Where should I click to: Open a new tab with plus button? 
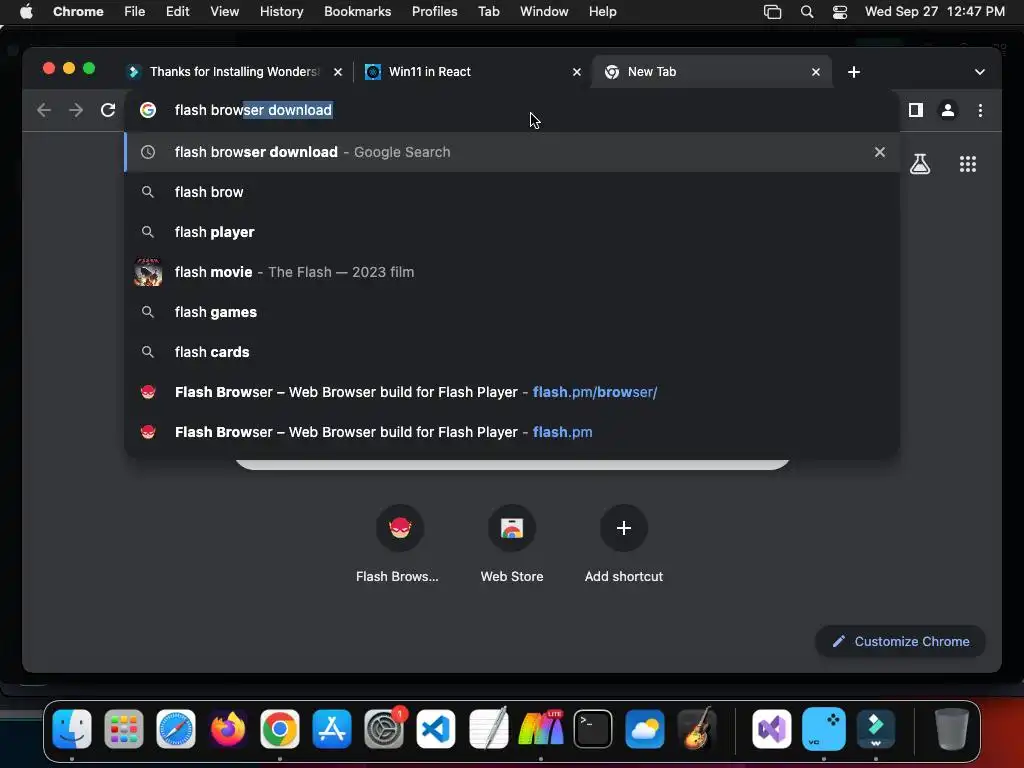(x=854, y=72)
